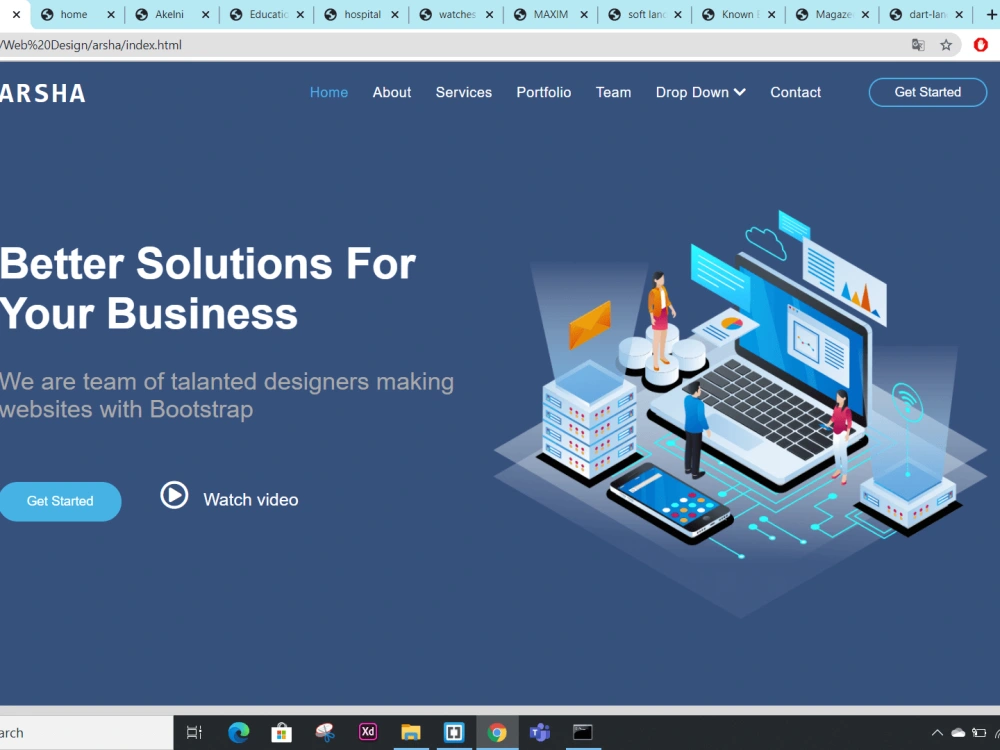Open the Snipping Tool from the taskbar
The height and width of the screenshot is (750, 1000).
click(x=324, y=732)
